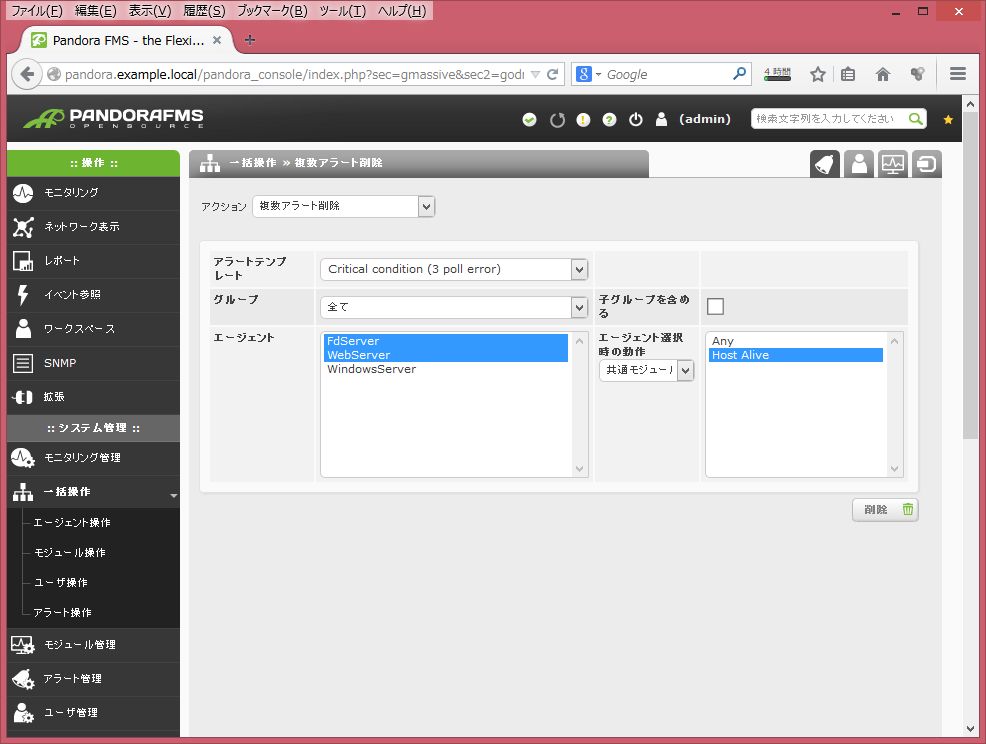Select WebServer in the agent list
986x744 pixels.
click(x=446, y=355)
